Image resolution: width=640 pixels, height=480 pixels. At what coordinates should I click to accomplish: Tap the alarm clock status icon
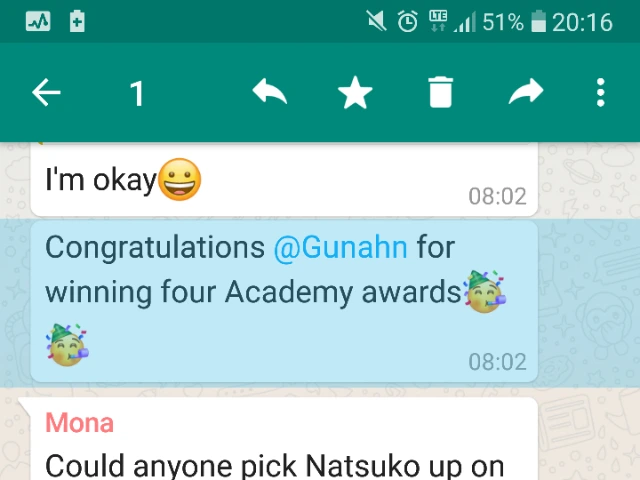coord(407,21)
